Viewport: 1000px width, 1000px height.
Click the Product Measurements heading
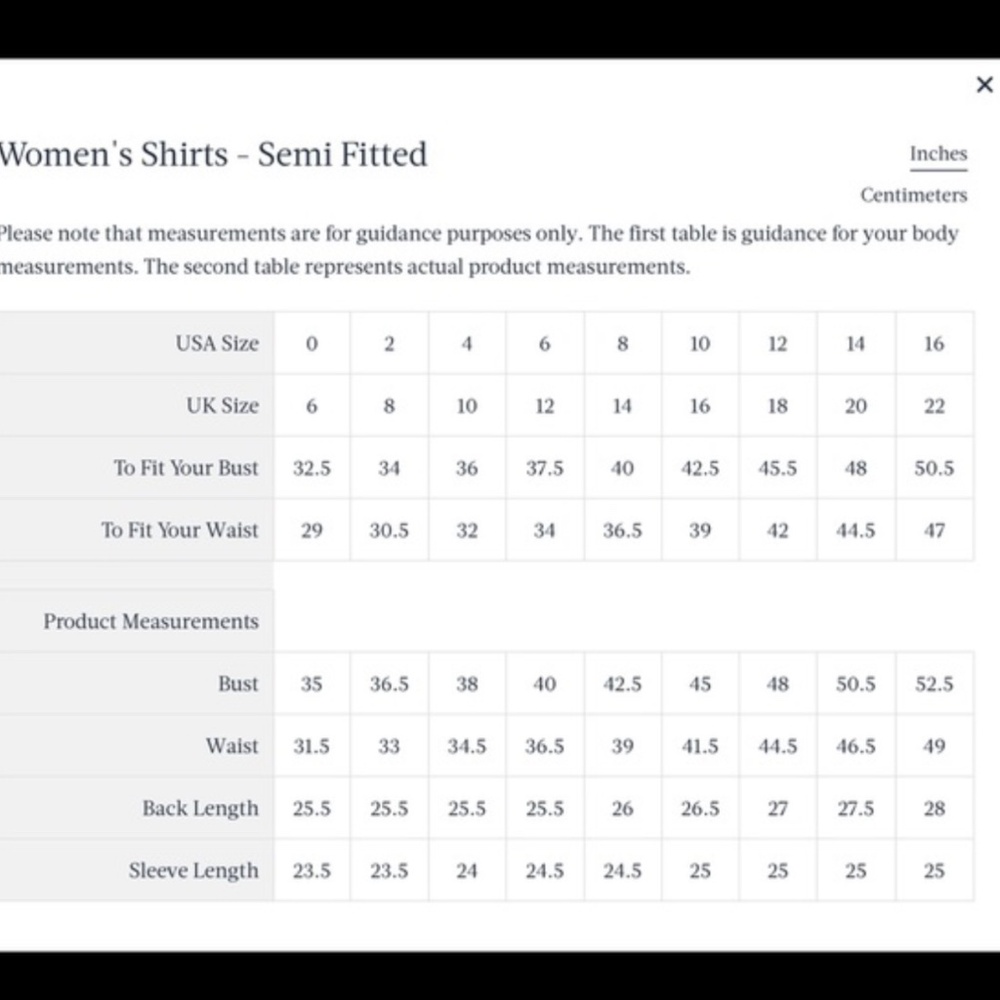tap(151, 621)
